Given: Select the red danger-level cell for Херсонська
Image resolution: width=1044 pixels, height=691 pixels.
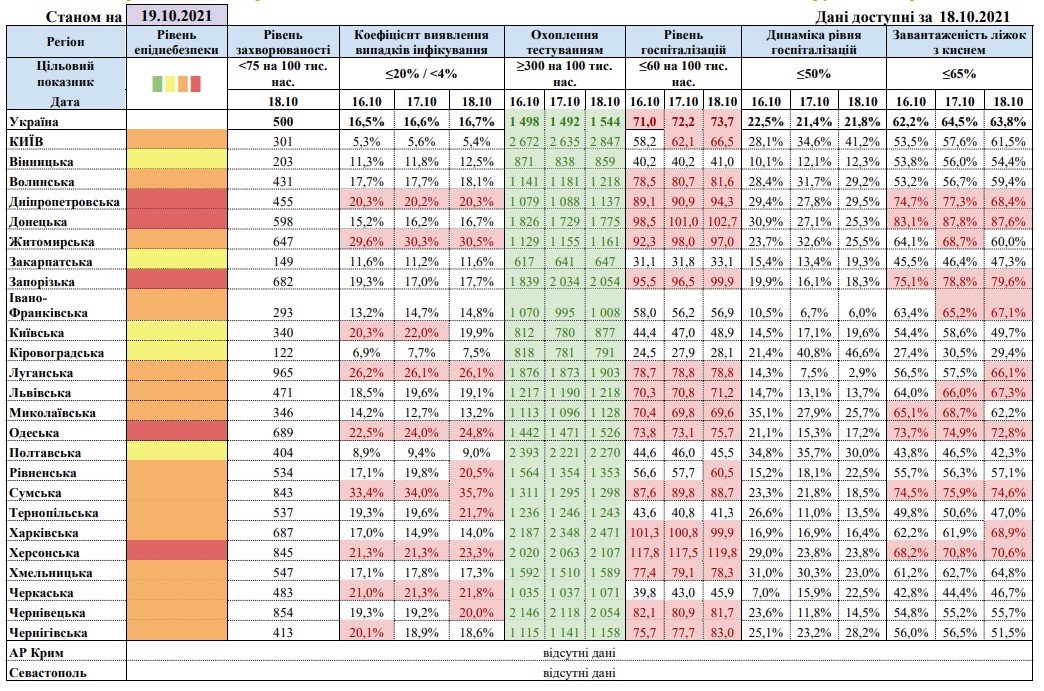Looking at the screenshot, I should click(177, 551).
